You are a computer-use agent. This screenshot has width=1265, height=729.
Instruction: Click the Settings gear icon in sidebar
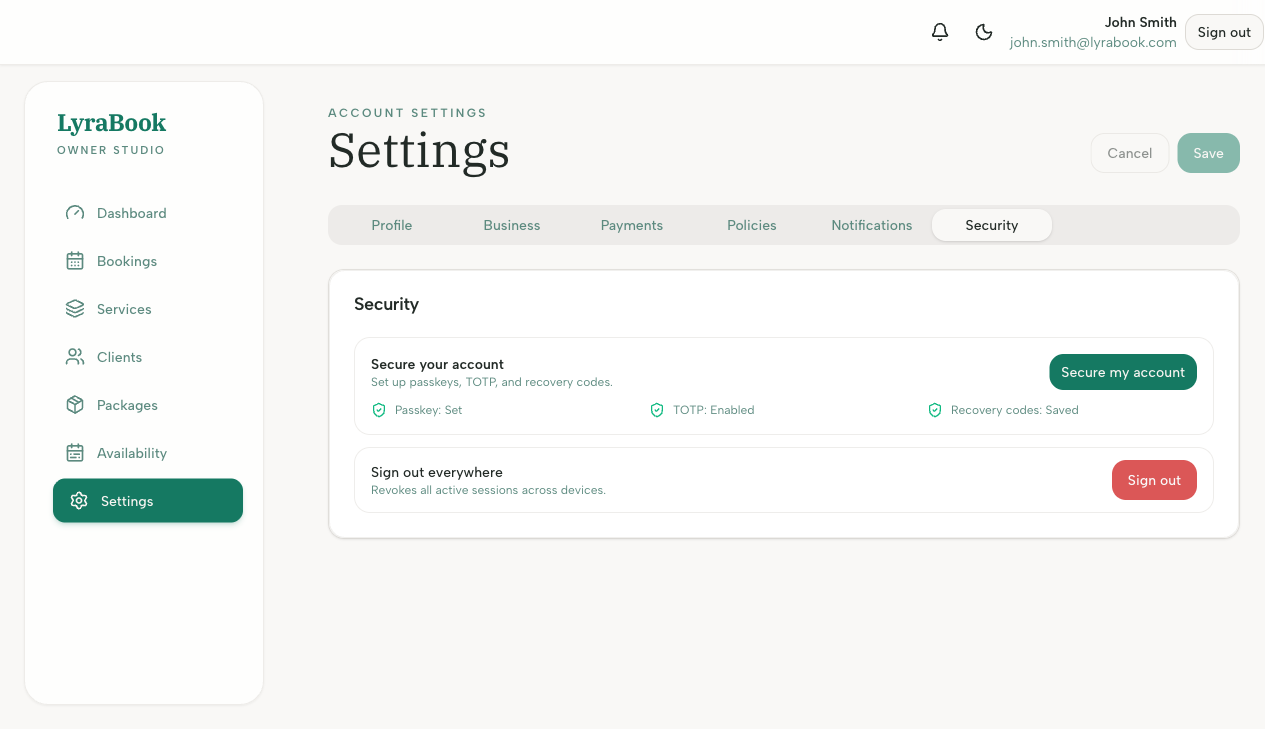pyautogui.click(x=78, y=500)
